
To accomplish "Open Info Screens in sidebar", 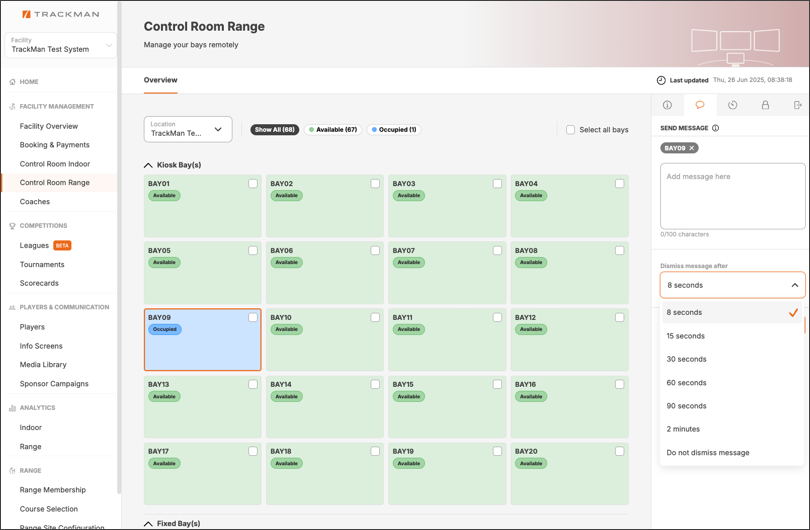I will coord(41,346).
